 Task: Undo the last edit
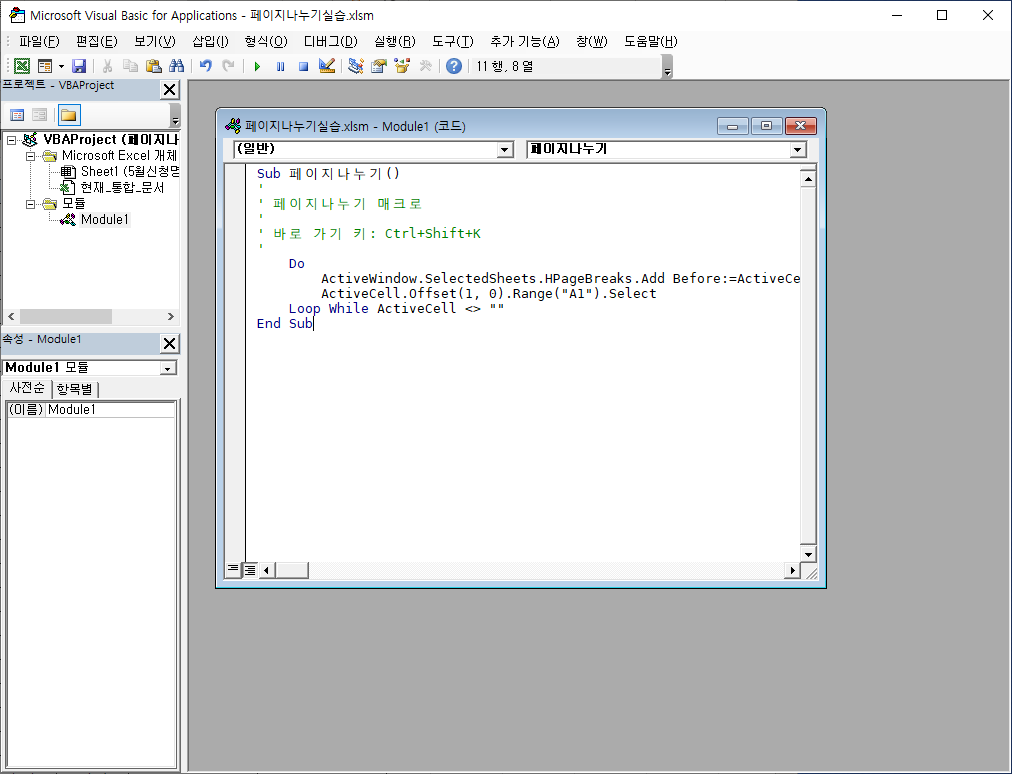[205, 66]
